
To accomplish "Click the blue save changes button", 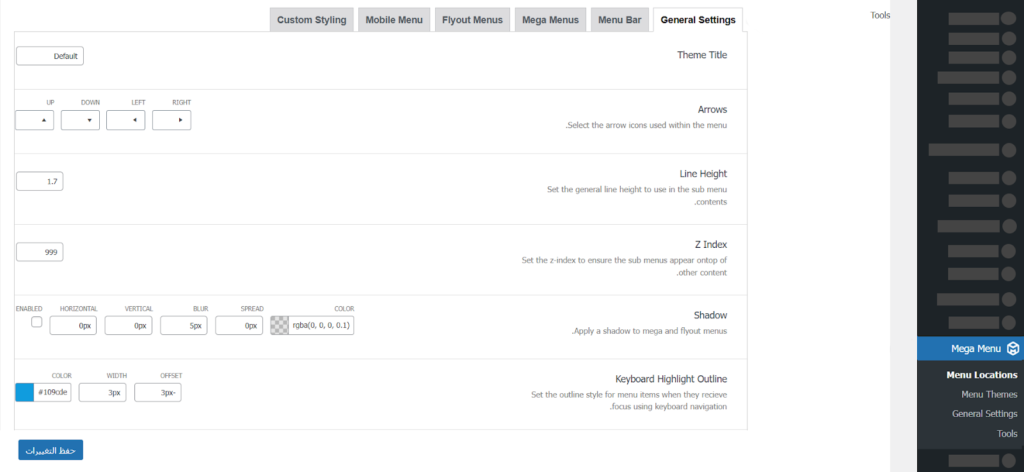I will coord(50,450).
